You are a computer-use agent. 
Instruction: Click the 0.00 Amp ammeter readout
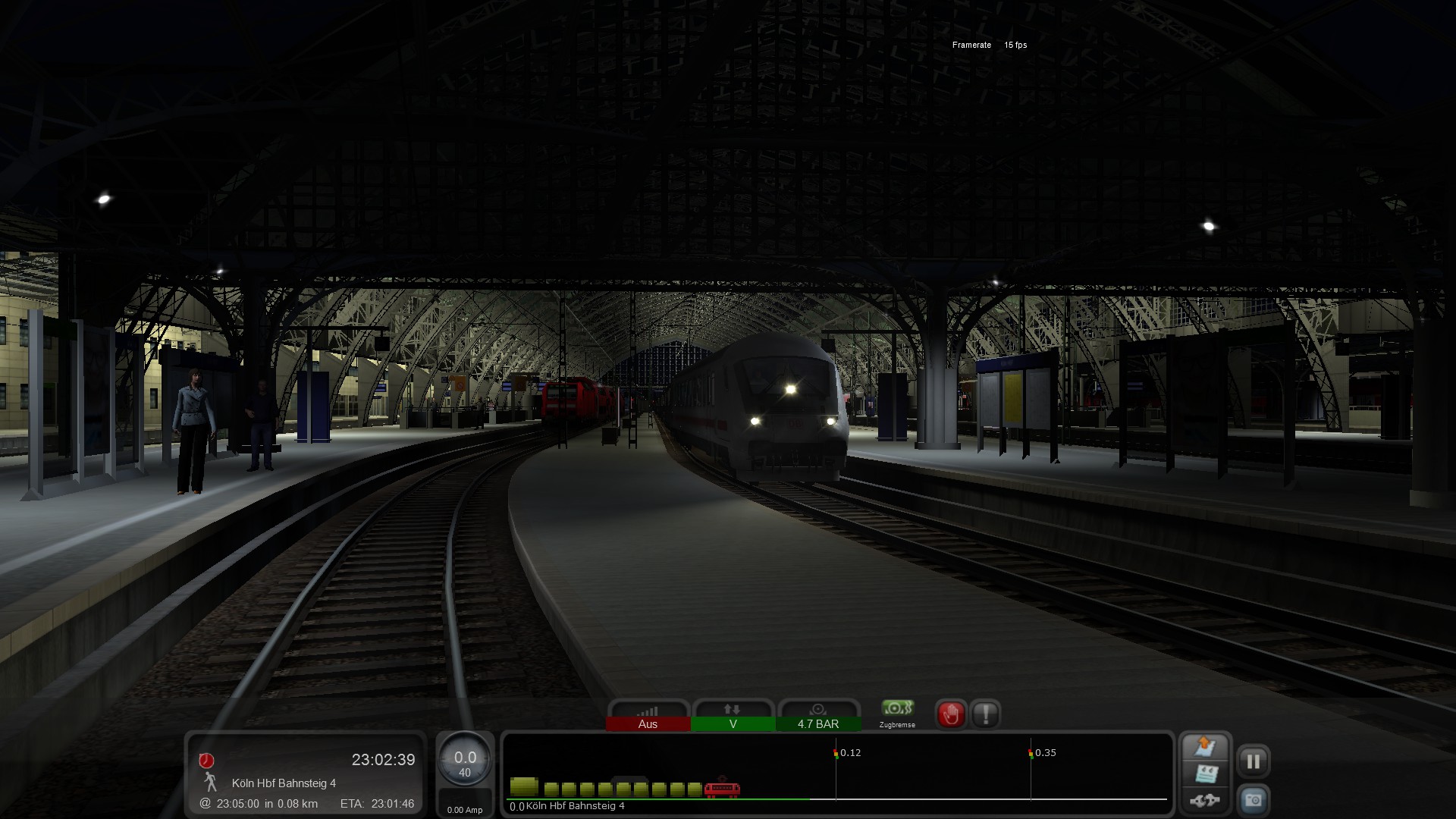coord(465,810)
